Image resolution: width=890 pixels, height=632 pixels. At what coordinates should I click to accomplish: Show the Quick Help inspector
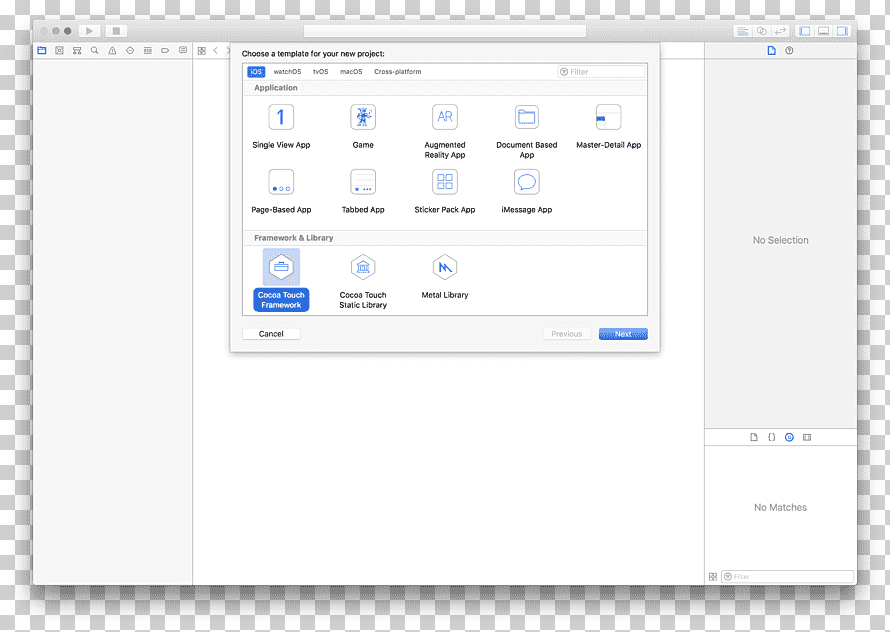(x=789, y=51)
